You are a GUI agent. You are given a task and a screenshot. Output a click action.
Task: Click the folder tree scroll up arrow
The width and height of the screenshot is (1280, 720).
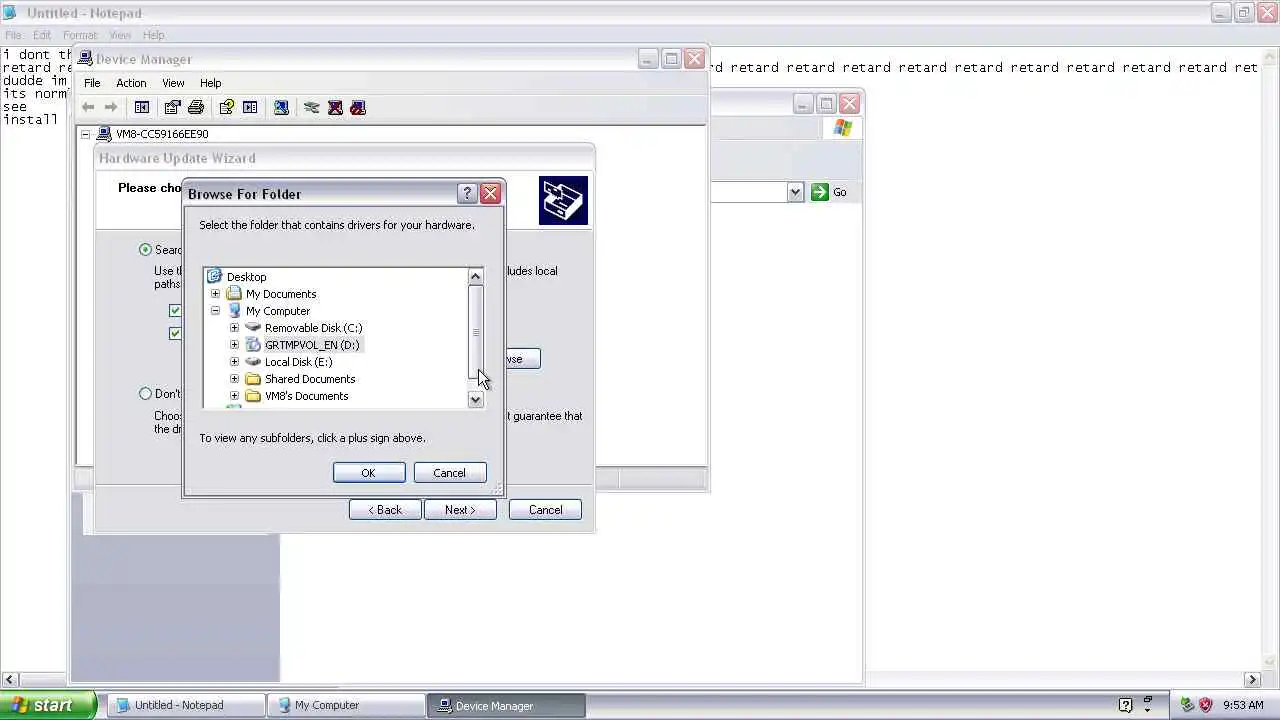[x=476, y=277]
